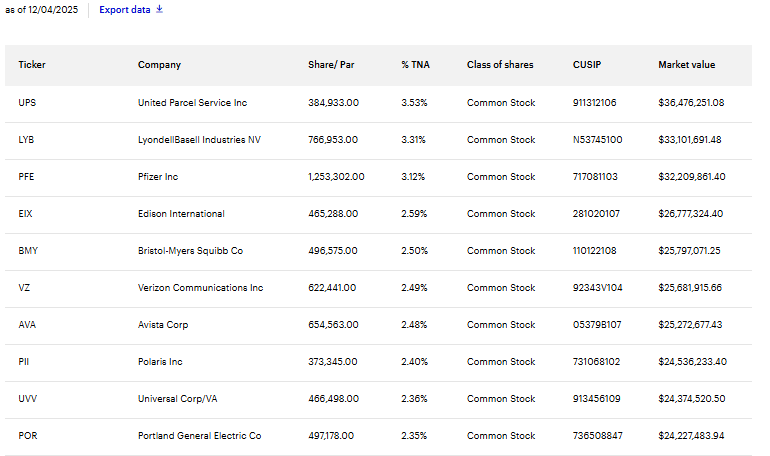Image resolution: width=770 pixels, height=456 pixels.
Task: Select the UPS ticker cell
Action: click(27, 103)
